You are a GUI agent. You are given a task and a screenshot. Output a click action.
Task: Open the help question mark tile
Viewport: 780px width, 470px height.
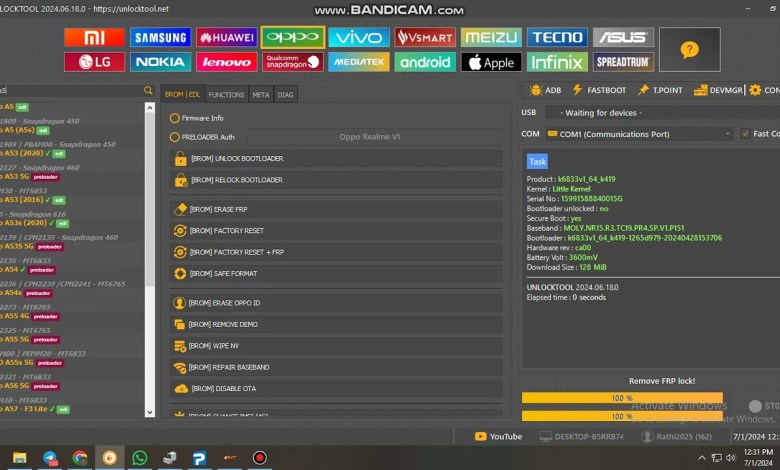[x=689, y=50]
